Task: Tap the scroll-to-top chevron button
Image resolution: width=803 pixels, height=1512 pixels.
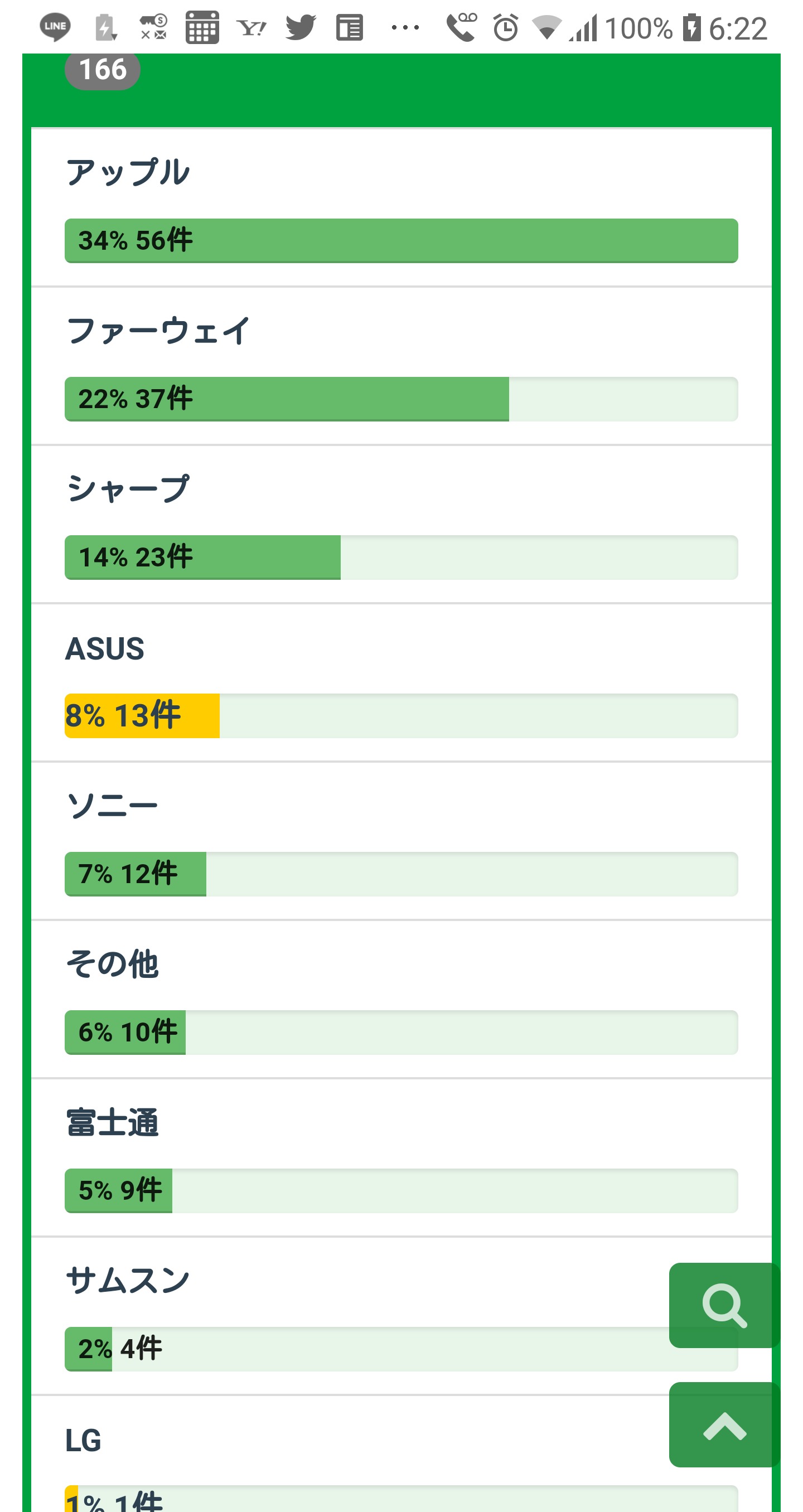Action: pos(724,1425)
